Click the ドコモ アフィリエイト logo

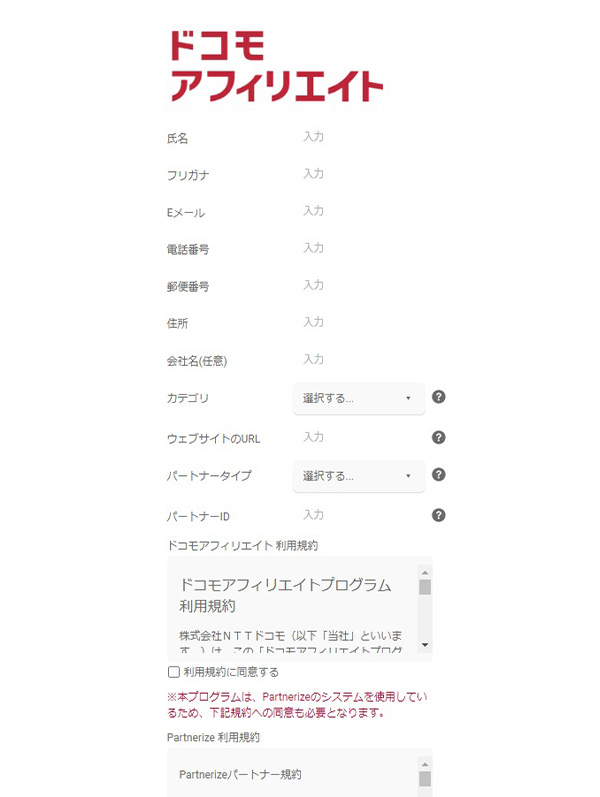tap(275, 66)
